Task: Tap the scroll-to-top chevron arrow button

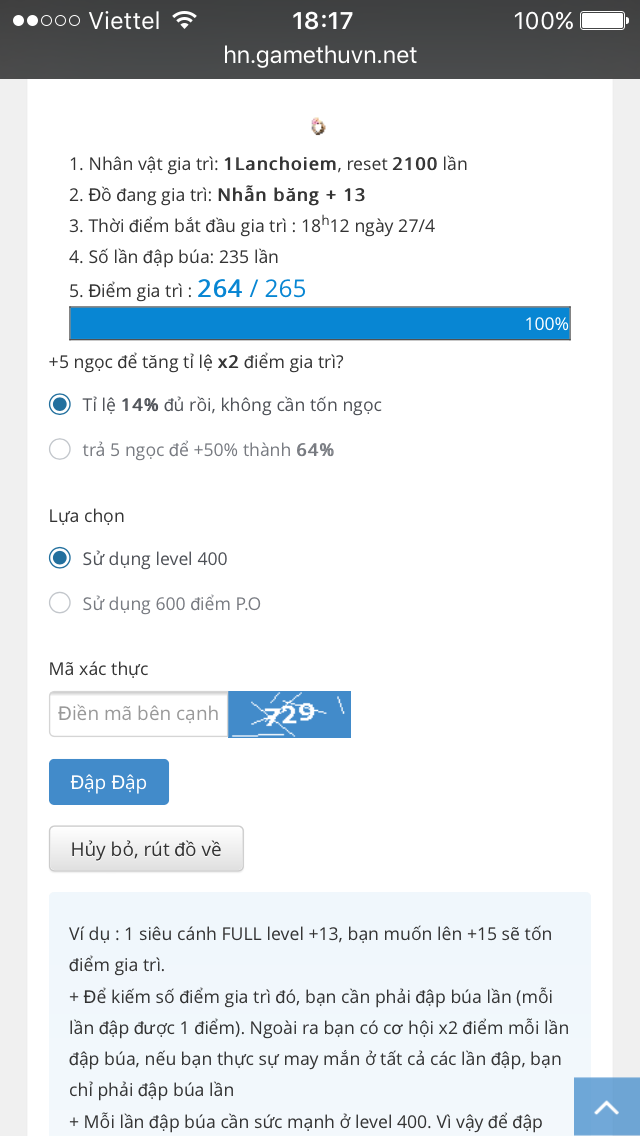Action: pos(607,1107)
